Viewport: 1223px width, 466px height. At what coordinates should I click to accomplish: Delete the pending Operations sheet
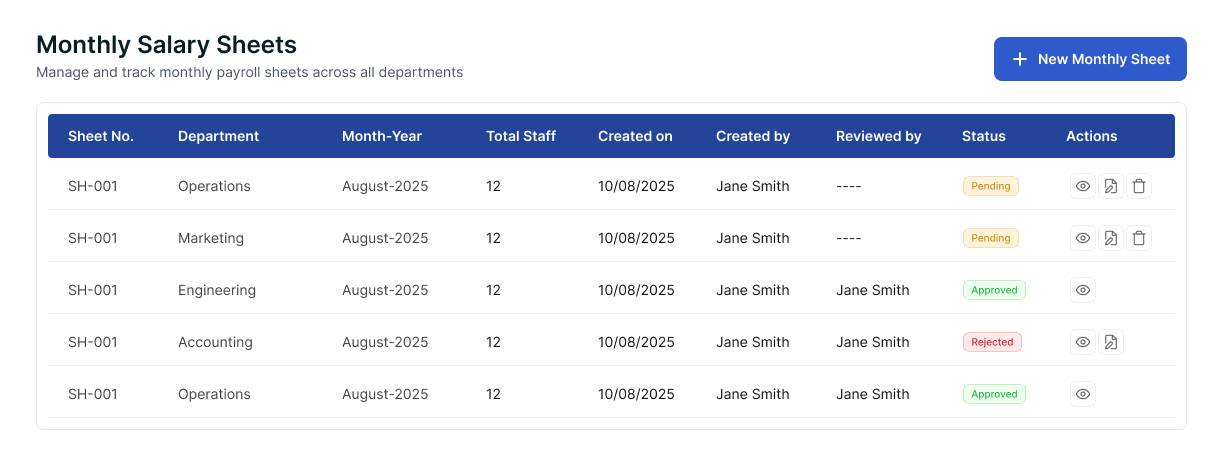[1138, 186]
